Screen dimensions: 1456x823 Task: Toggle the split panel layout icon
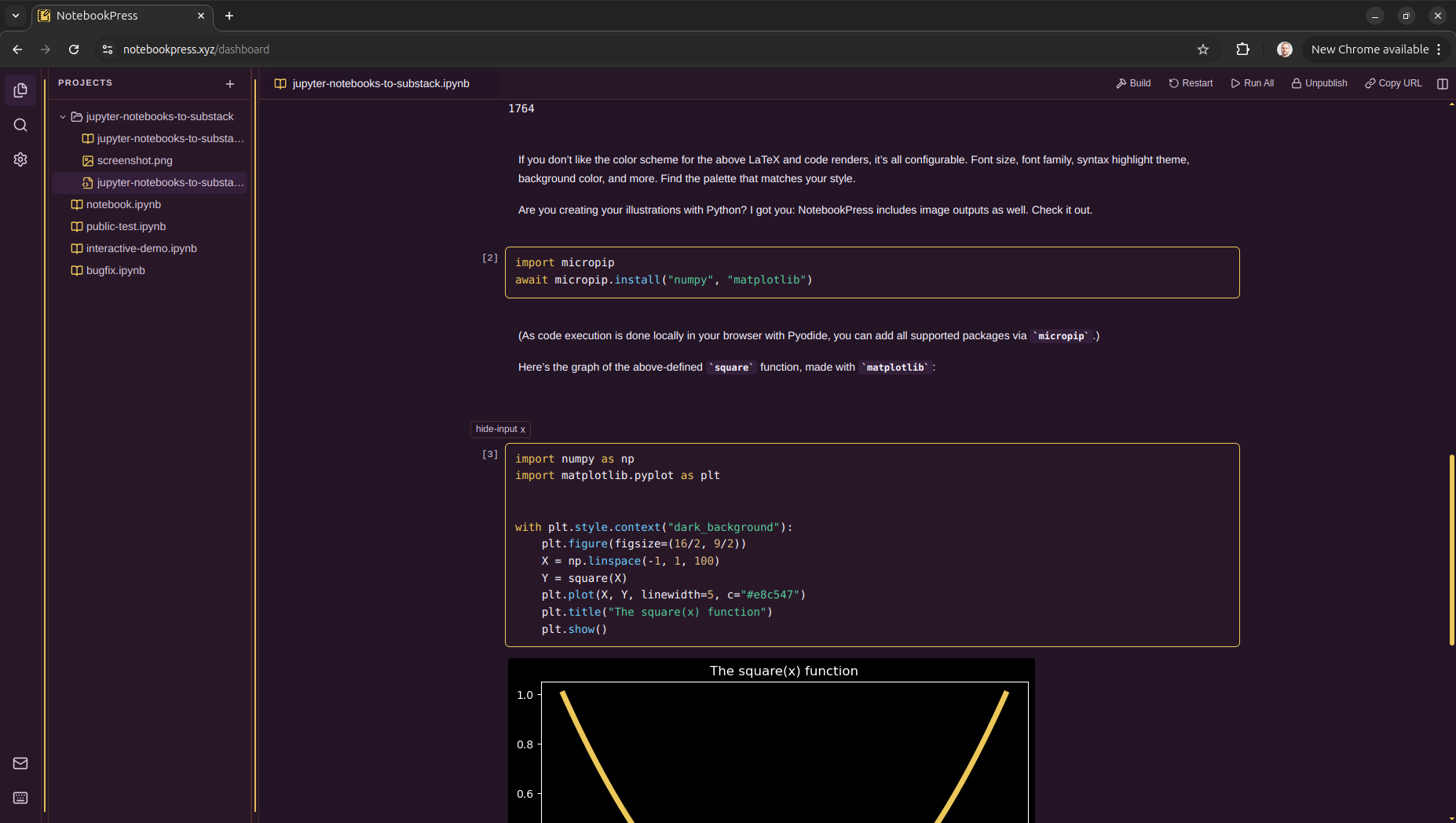[1442, 83]
